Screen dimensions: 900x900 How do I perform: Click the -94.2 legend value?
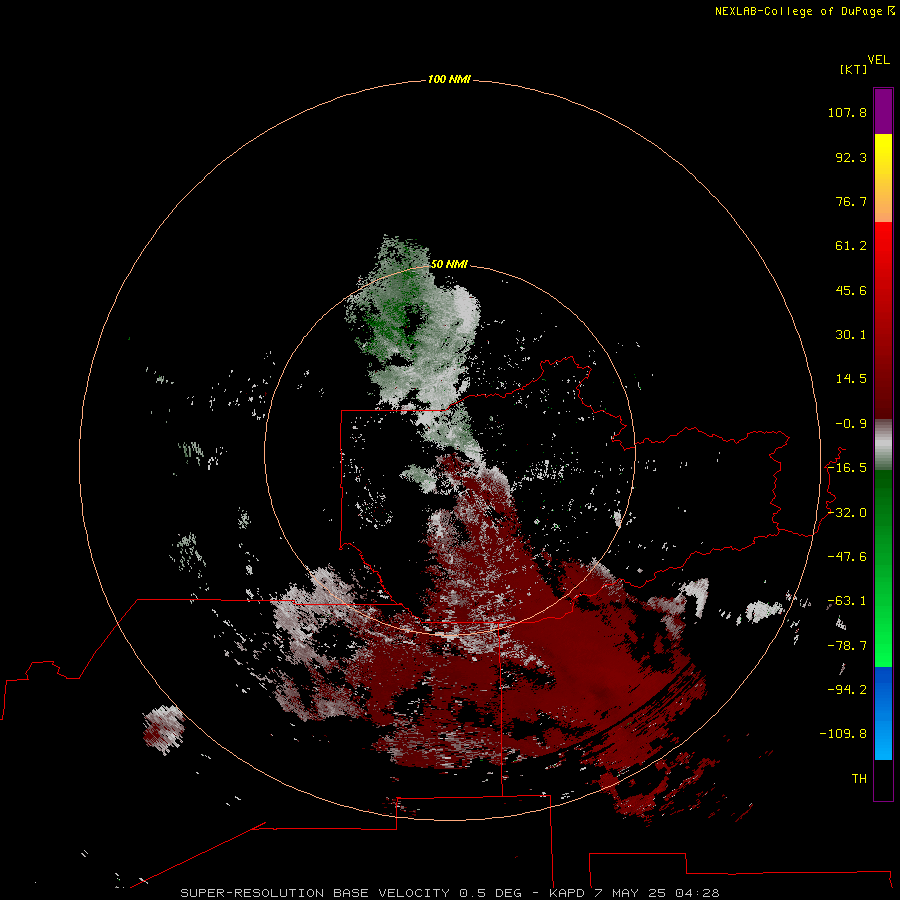coord(847,690)
